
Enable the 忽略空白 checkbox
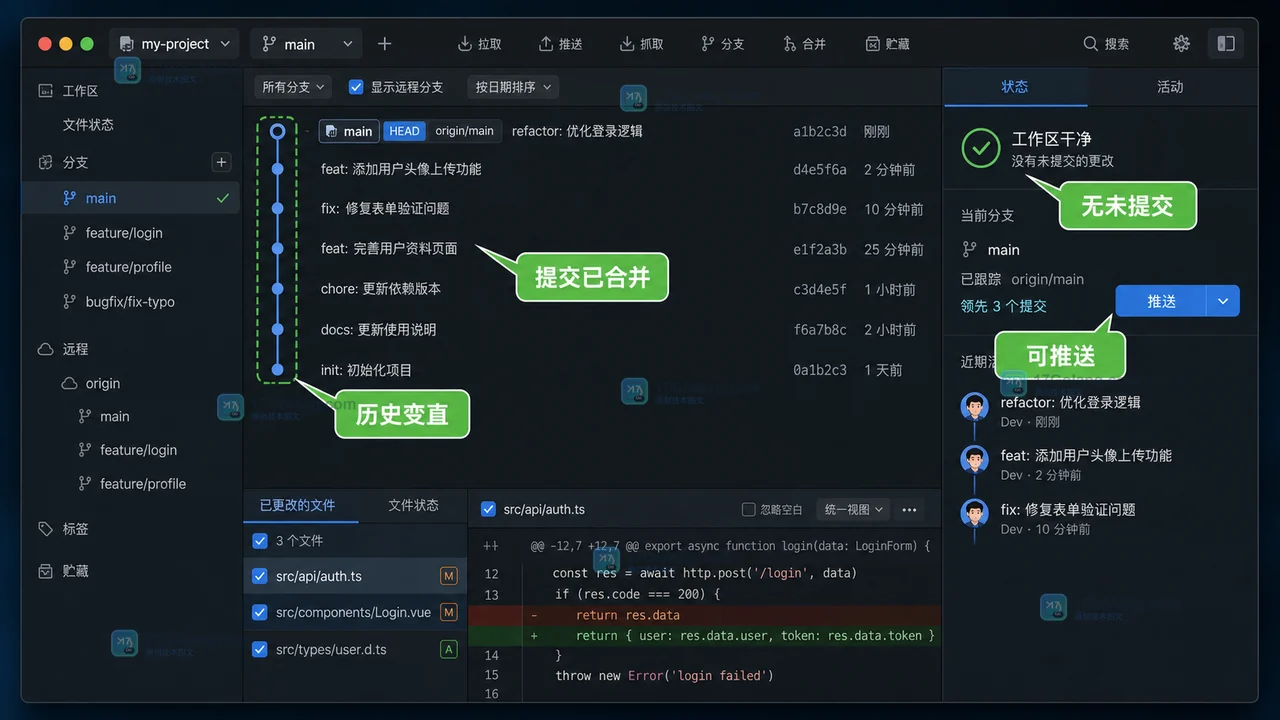click(748, 509)
